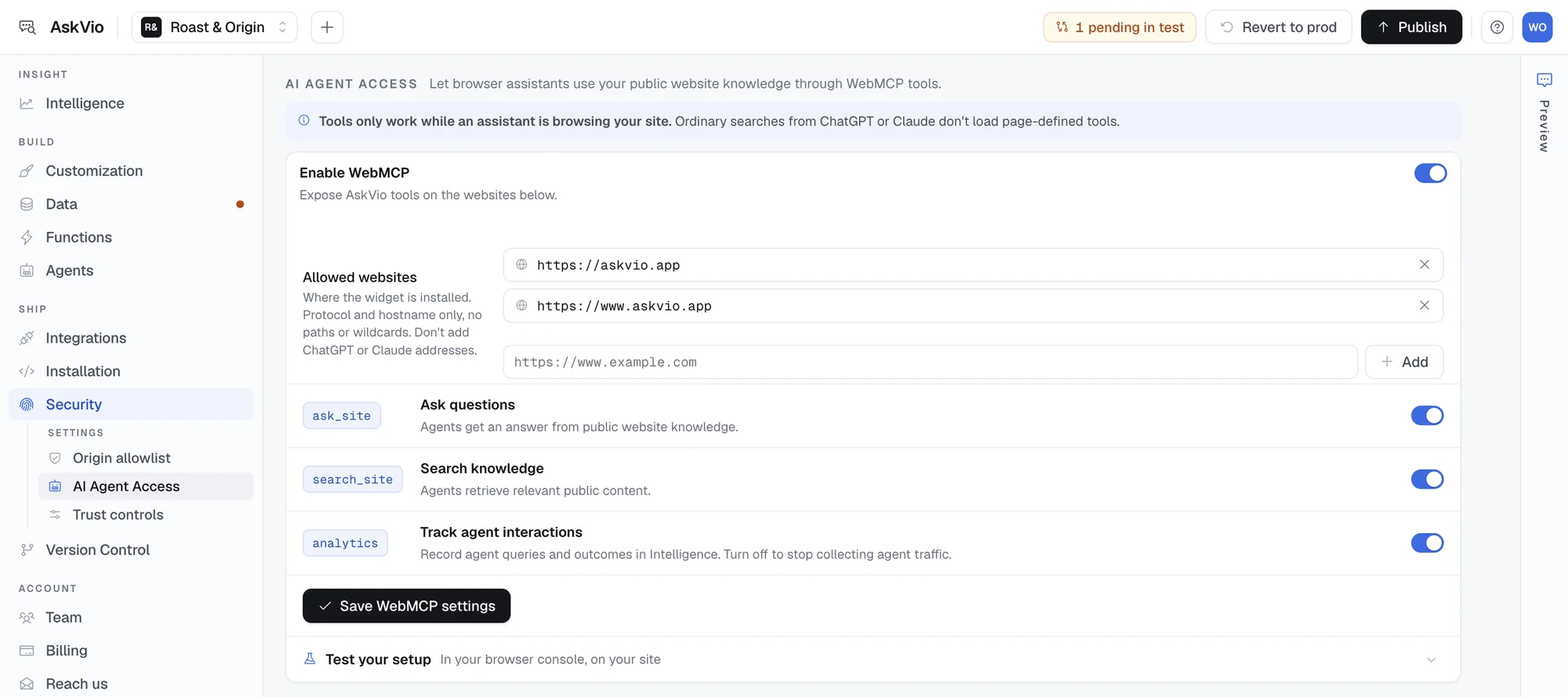Click the search_site tool tag
This screenshot has height=697, width=1568.
353,479
